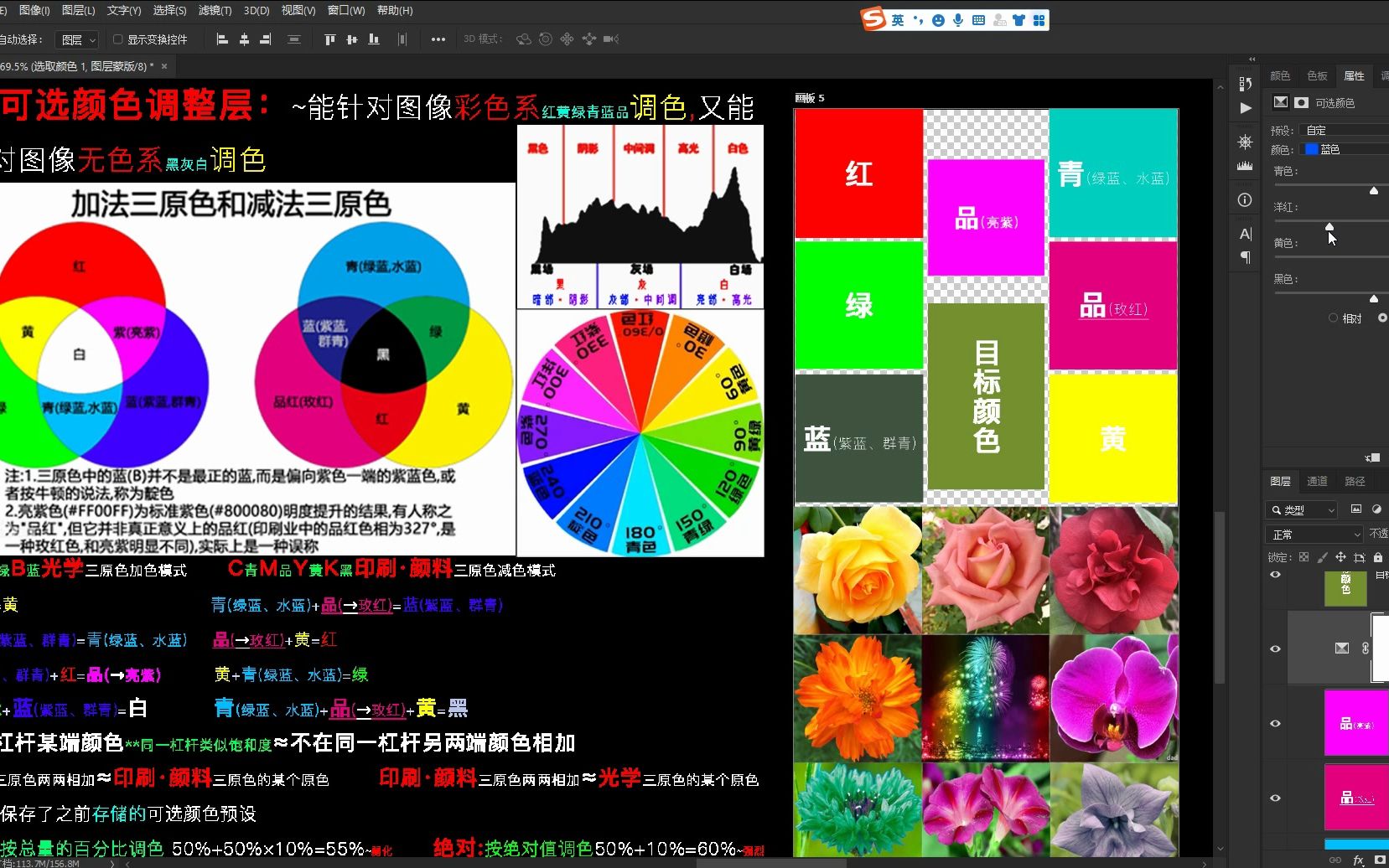
Task: Open the auto-select 图层 dropdown
Action: pyautogui.click(x=76, y=39)
